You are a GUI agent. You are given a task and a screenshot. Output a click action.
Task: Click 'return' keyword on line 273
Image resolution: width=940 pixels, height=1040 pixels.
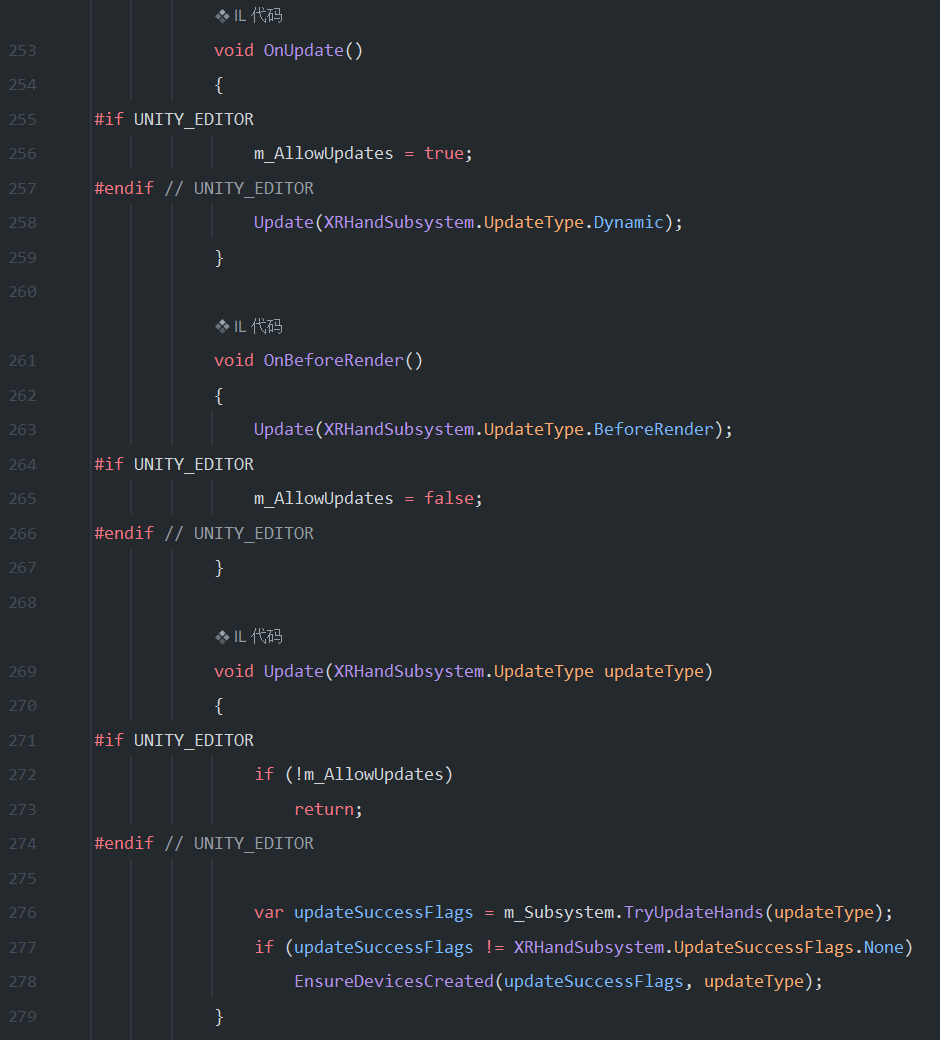coord(324,809)
